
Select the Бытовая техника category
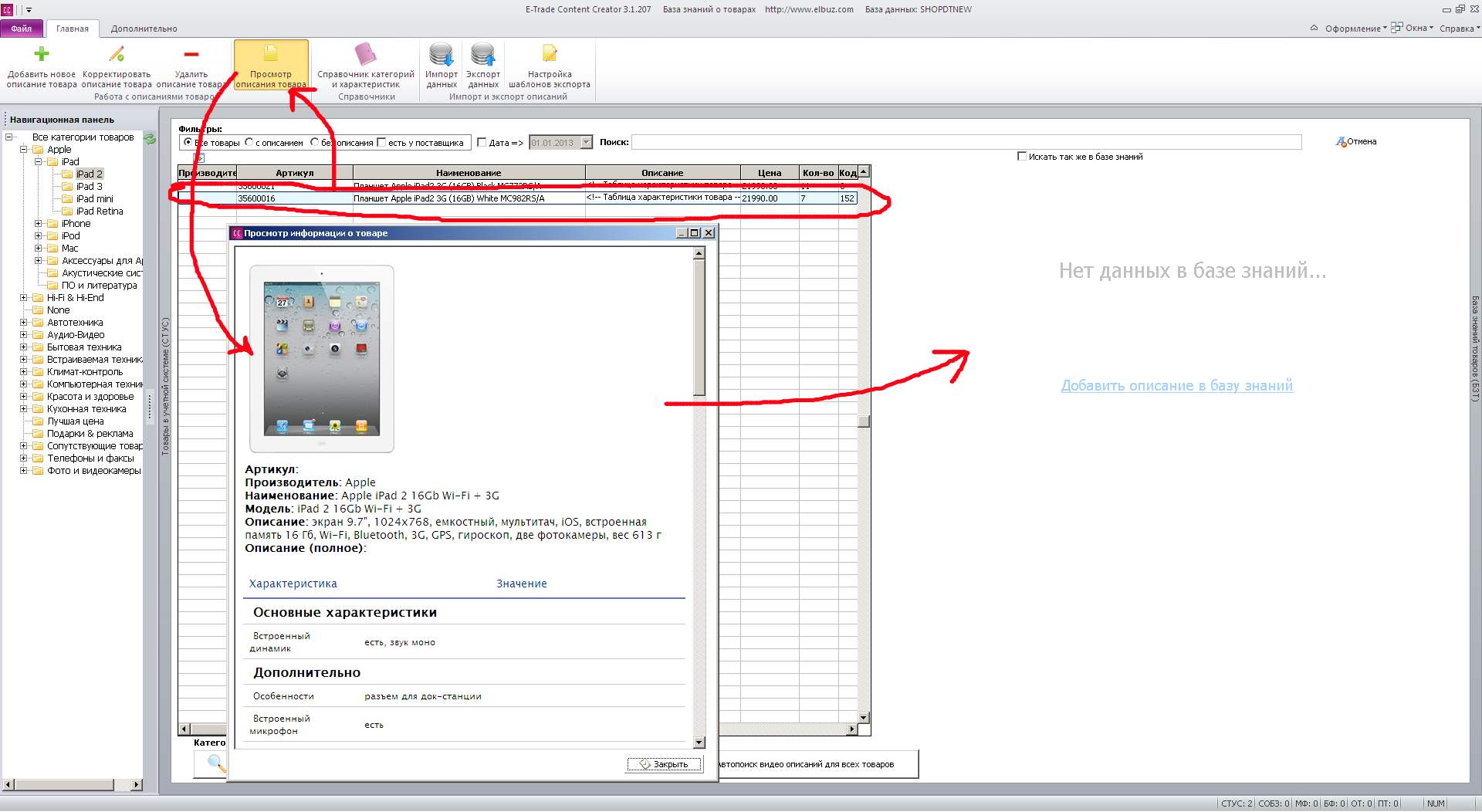[x=84, y=347]
